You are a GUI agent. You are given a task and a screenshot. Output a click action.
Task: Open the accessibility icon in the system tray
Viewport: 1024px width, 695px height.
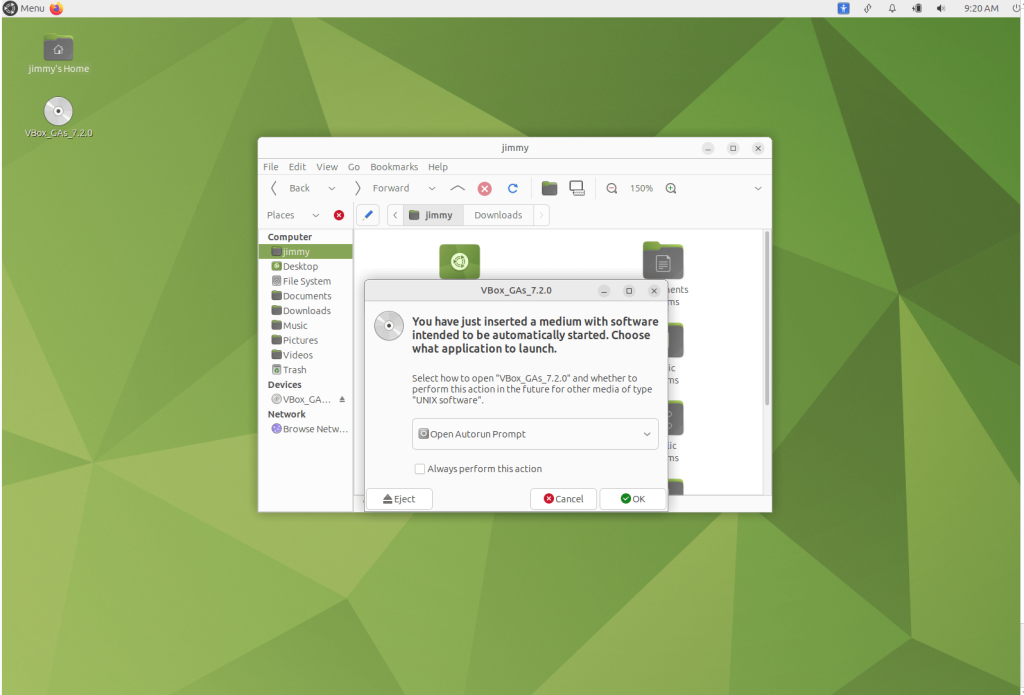tap(844, 8)
